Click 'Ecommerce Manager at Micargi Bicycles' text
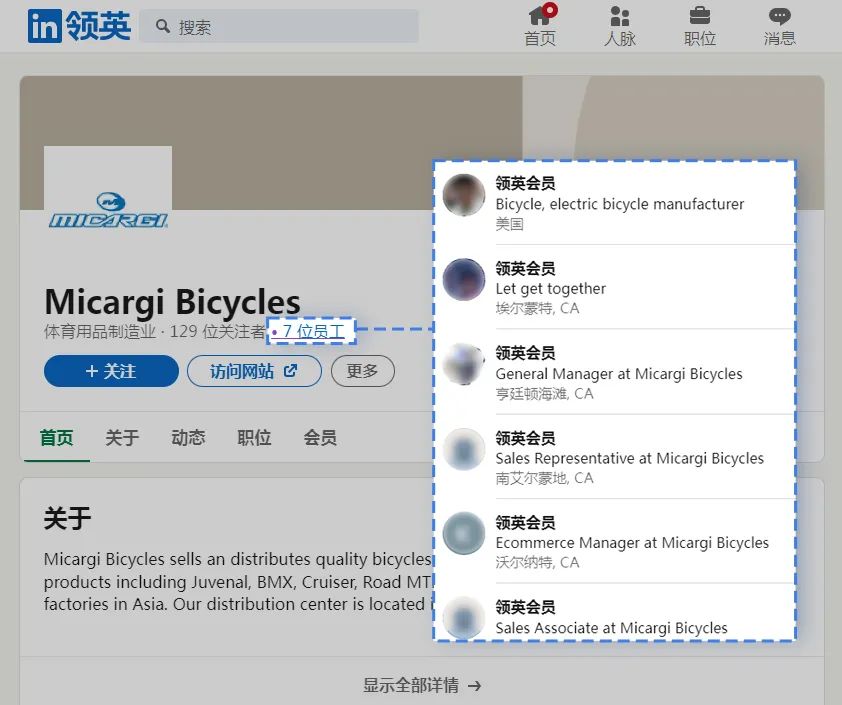Viewport: 842px width, 705px height. point(632,542)
